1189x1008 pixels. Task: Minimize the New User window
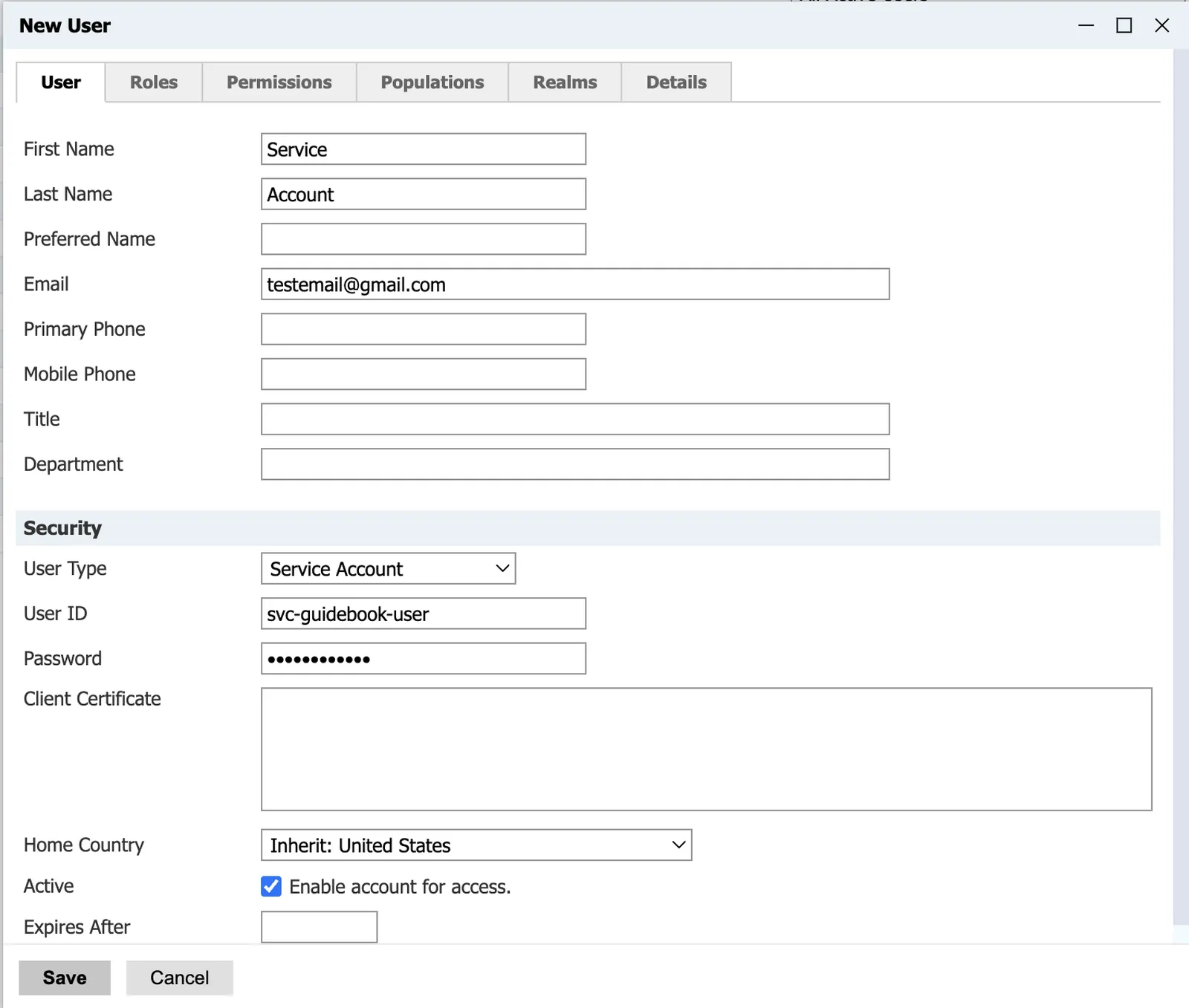[1086, 25]
